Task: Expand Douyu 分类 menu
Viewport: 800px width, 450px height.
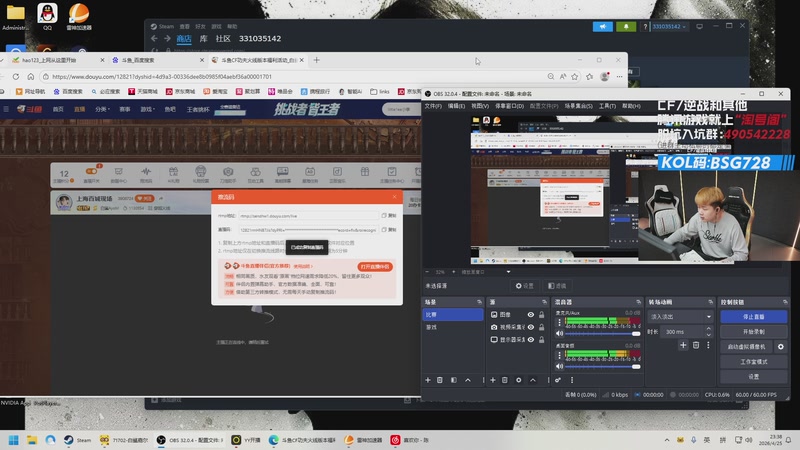Action: (102, 109)
